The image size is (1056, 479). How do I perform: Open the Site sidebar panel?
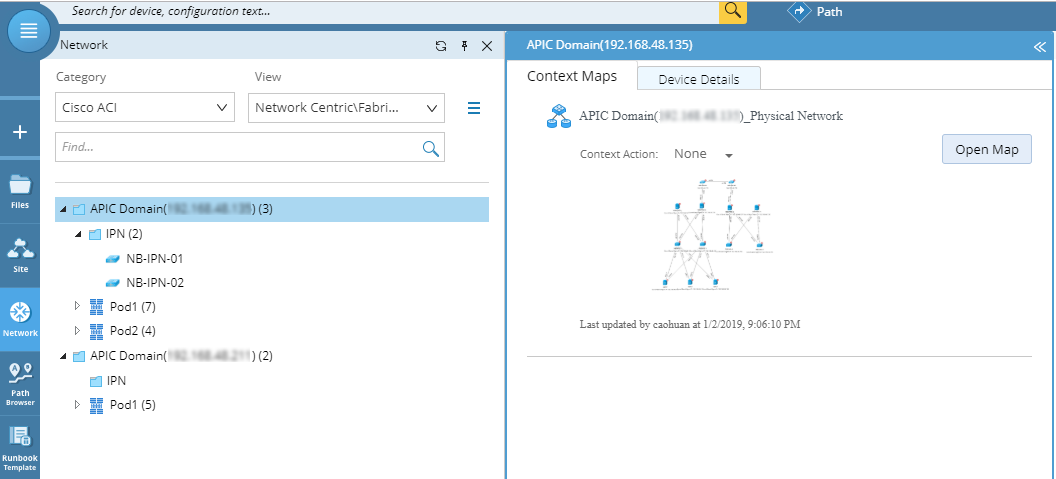click(20, 255)
